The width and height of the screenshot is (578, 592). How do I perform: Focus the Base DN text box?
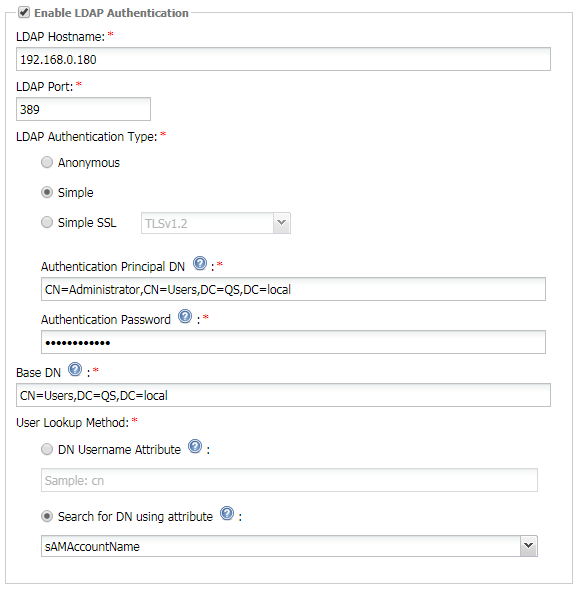click(283, 395)
